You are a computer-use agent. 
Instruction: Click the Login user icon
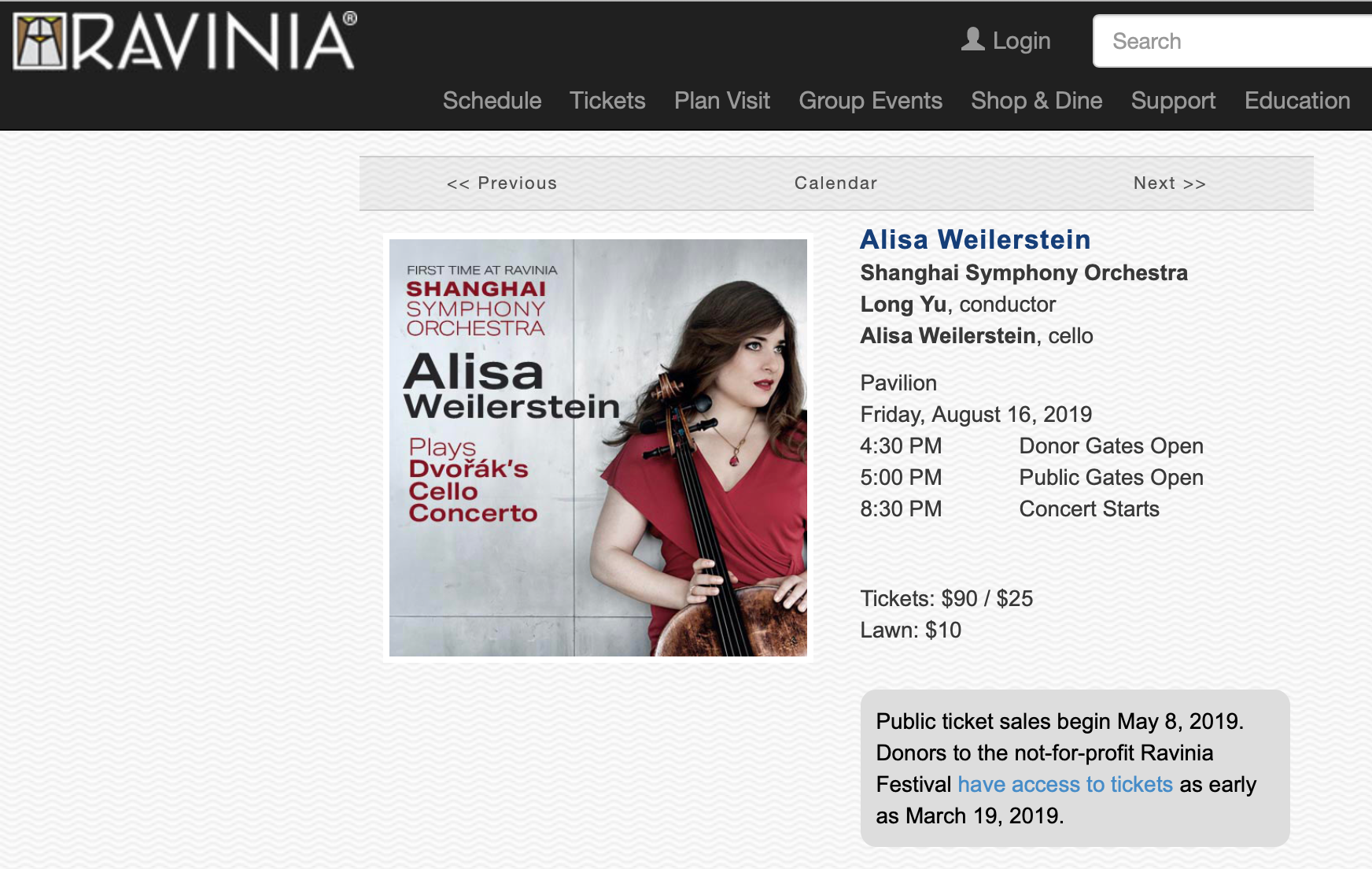tap(973, 39)
